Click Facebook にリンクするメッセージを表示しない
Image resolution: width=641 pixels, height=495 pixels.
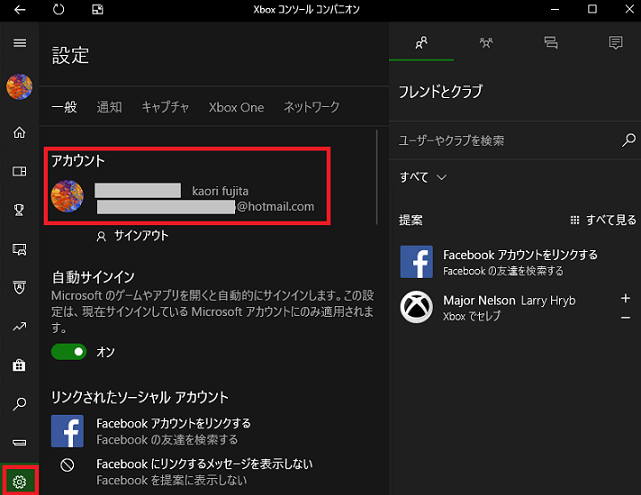(x=204, y=464)
